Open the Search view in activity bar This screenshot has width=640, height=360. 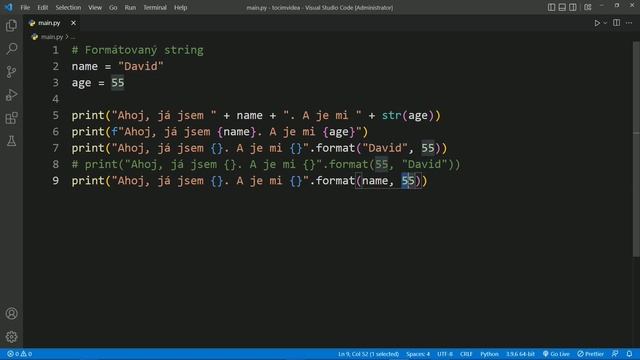pyautogui.click(x=11, y=49)
